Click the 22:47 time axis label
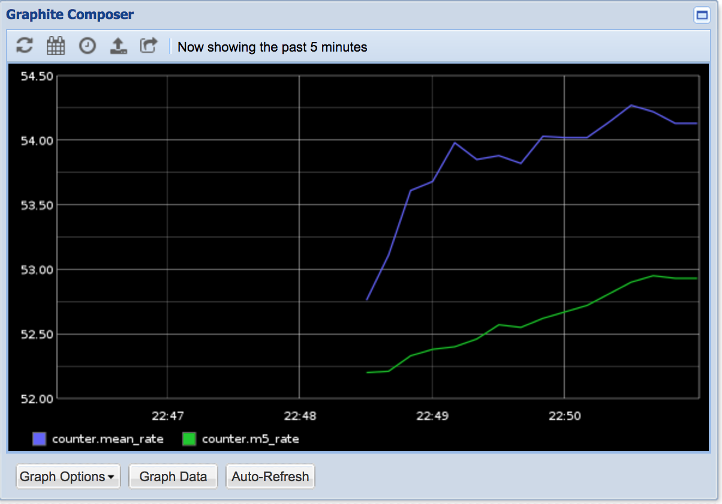 coord(166,415)
